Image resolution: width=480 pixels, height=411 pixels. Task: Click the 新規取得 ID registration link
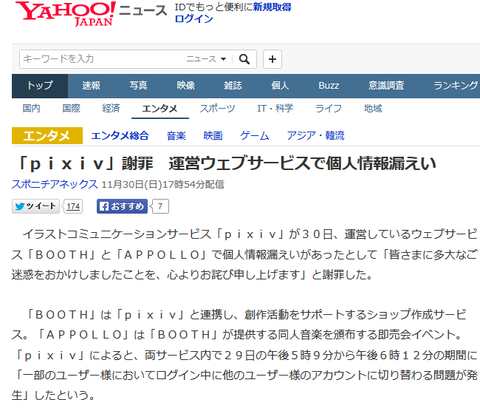[x=272, y=7]
